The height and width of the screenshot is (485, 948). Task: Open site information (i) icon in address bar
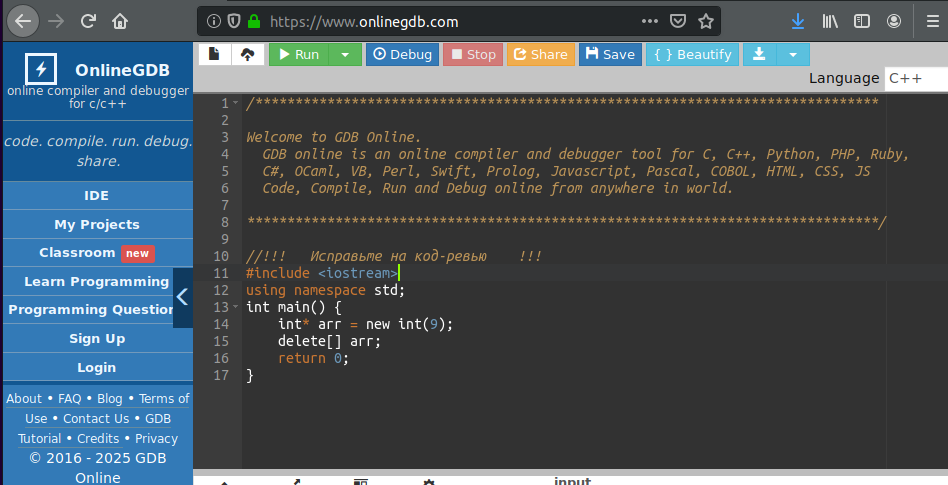(213, 22)
